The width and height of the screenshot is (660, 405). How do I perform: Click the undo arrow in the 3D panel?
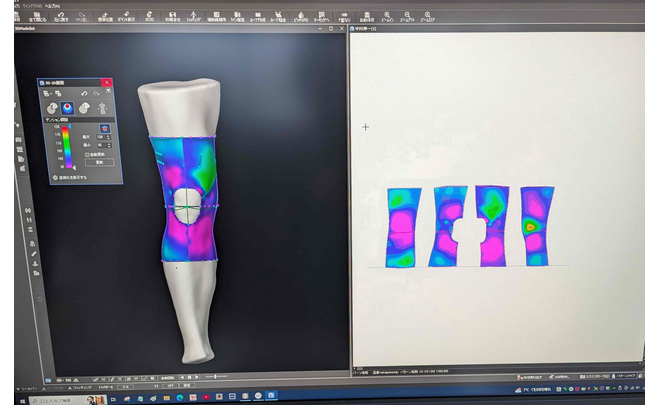[83, 93]
